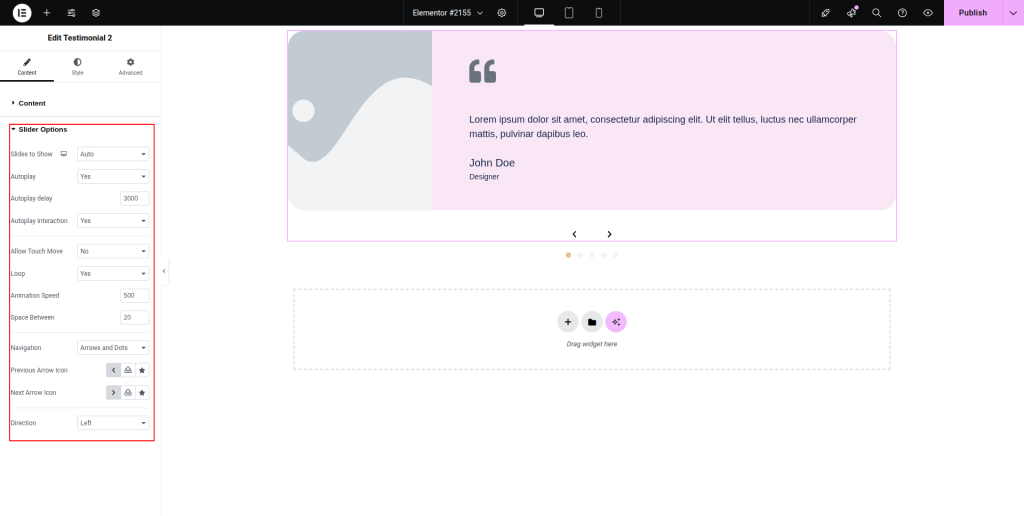Click the Elementor logo icon
Viewport: 1024px width, 516px height.
(22, 12)
